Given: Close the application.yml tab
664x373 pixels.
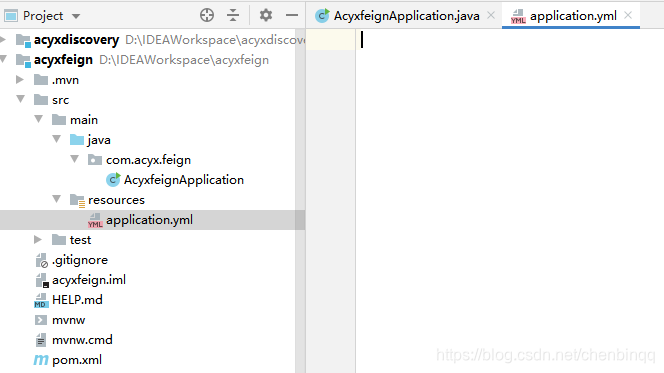Looking at the screenshot, I should pyautogui.click(x=628, y=15).
